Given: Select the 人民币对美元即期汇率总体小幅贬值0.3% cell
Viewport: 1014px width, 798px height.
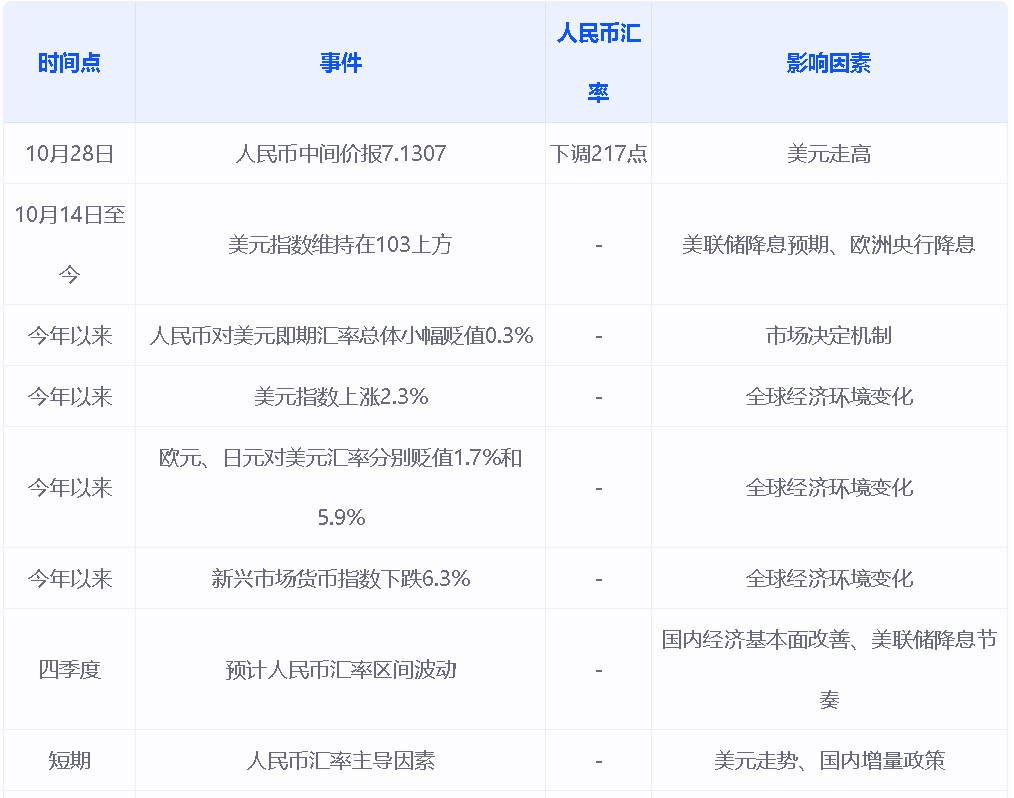Looking at the screenshot, I should 340,336.
